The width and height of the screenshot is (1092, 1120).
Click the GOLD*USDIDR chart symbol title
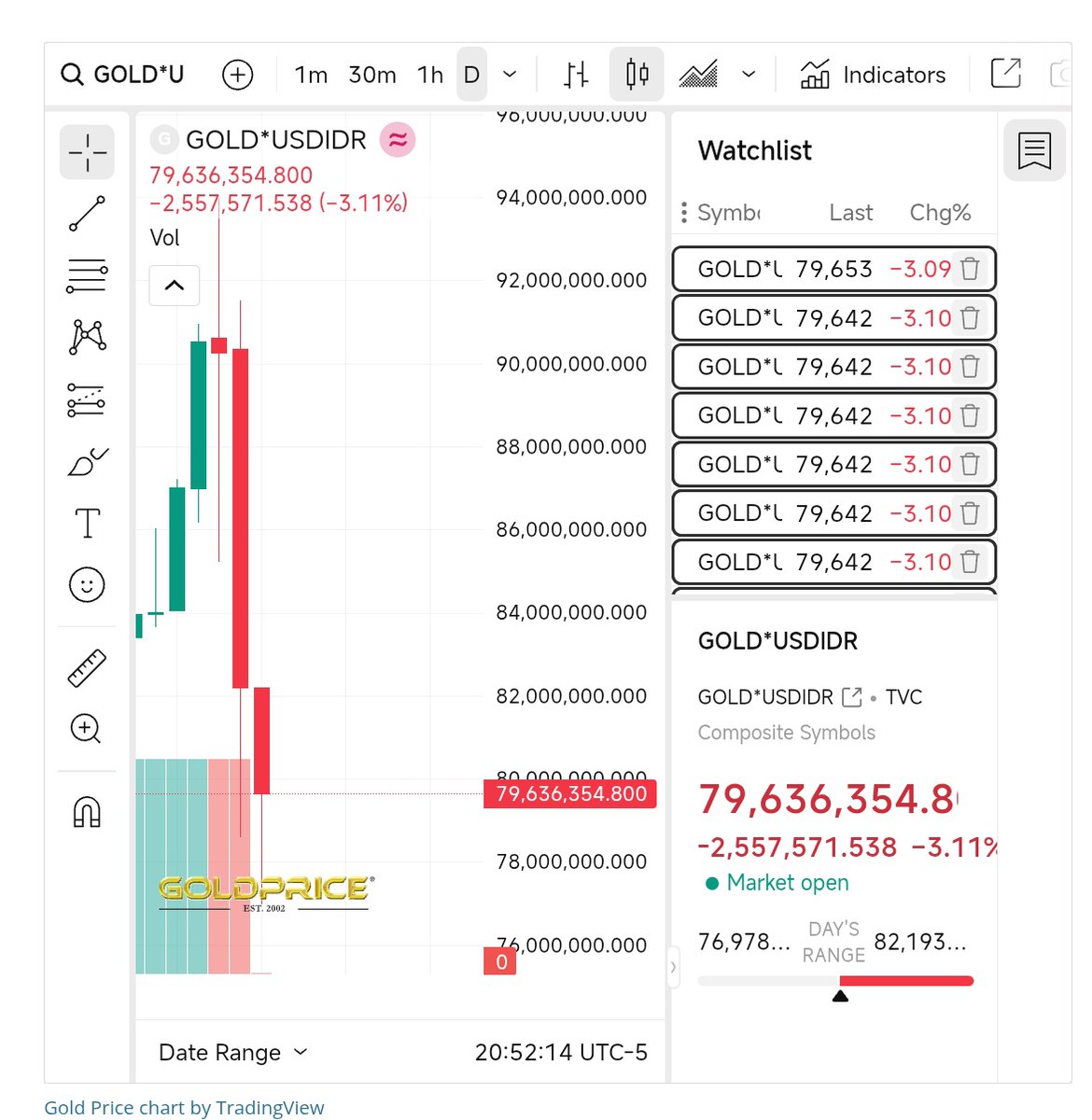(x=276, y=140)
